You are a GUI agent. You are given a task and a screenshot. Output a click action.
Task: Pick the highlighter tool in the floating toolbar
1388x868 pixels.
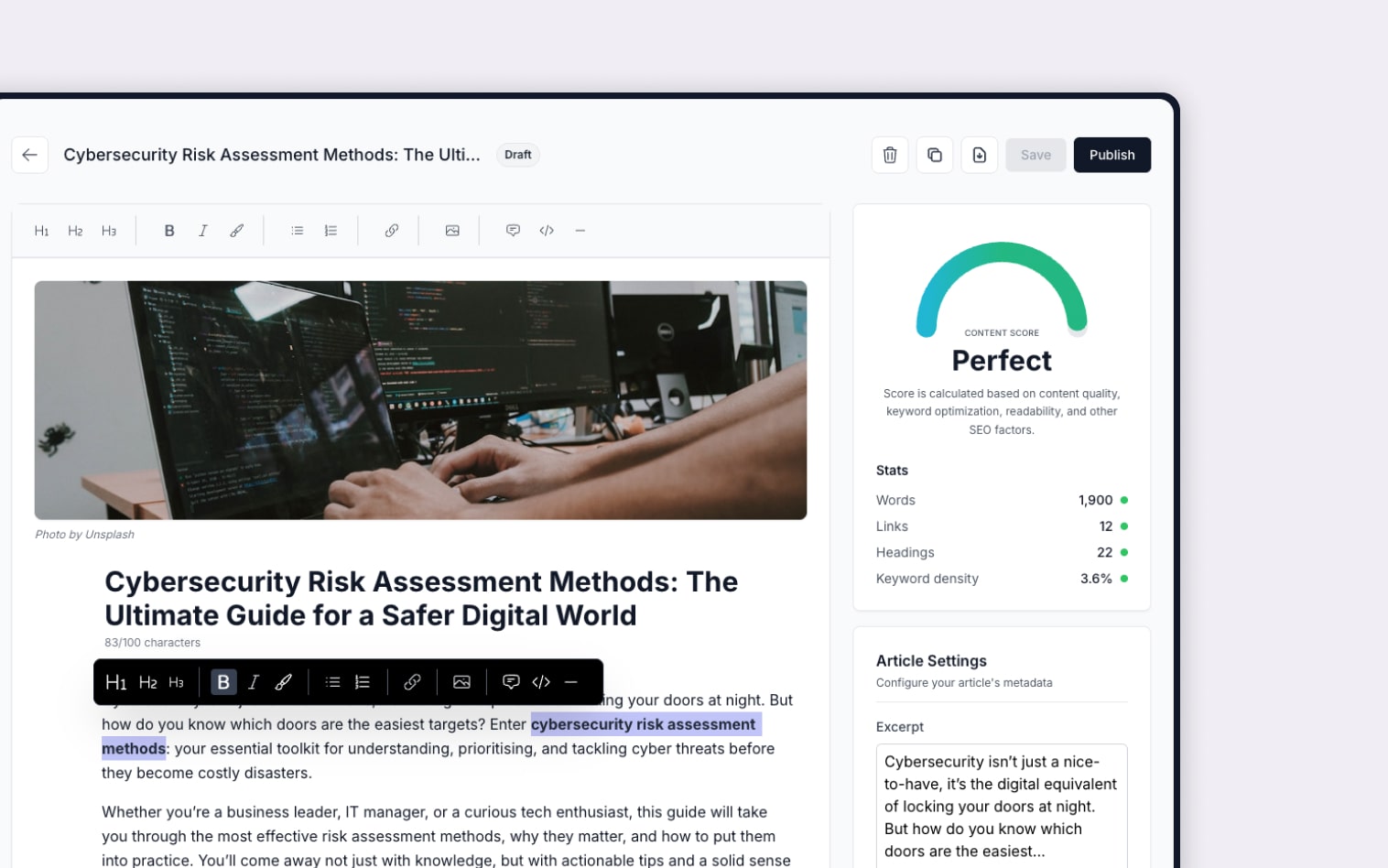(x=283, y=682)
